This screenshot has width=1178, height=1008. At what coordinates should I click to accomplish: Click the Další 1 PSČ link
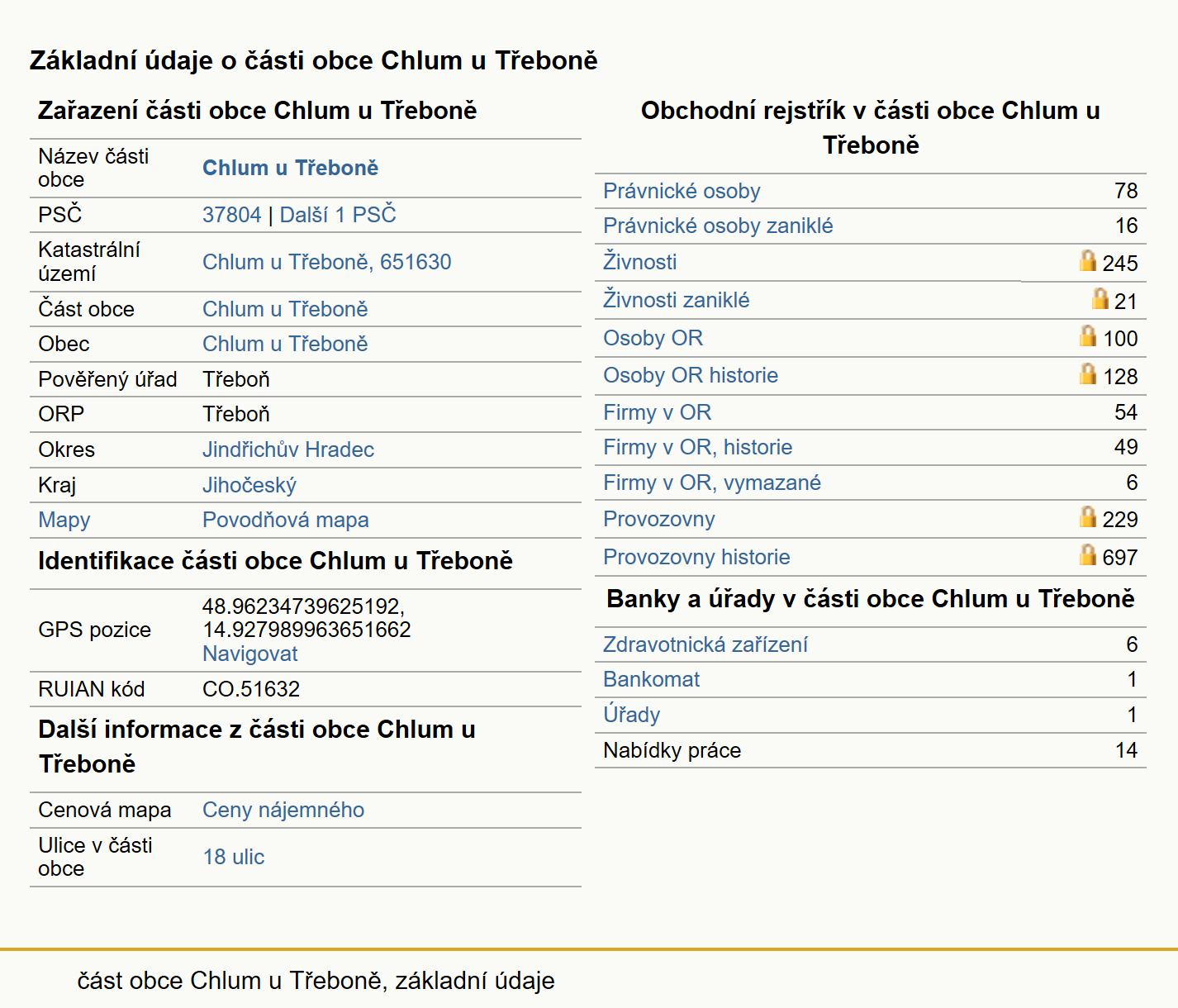[338, 215]
